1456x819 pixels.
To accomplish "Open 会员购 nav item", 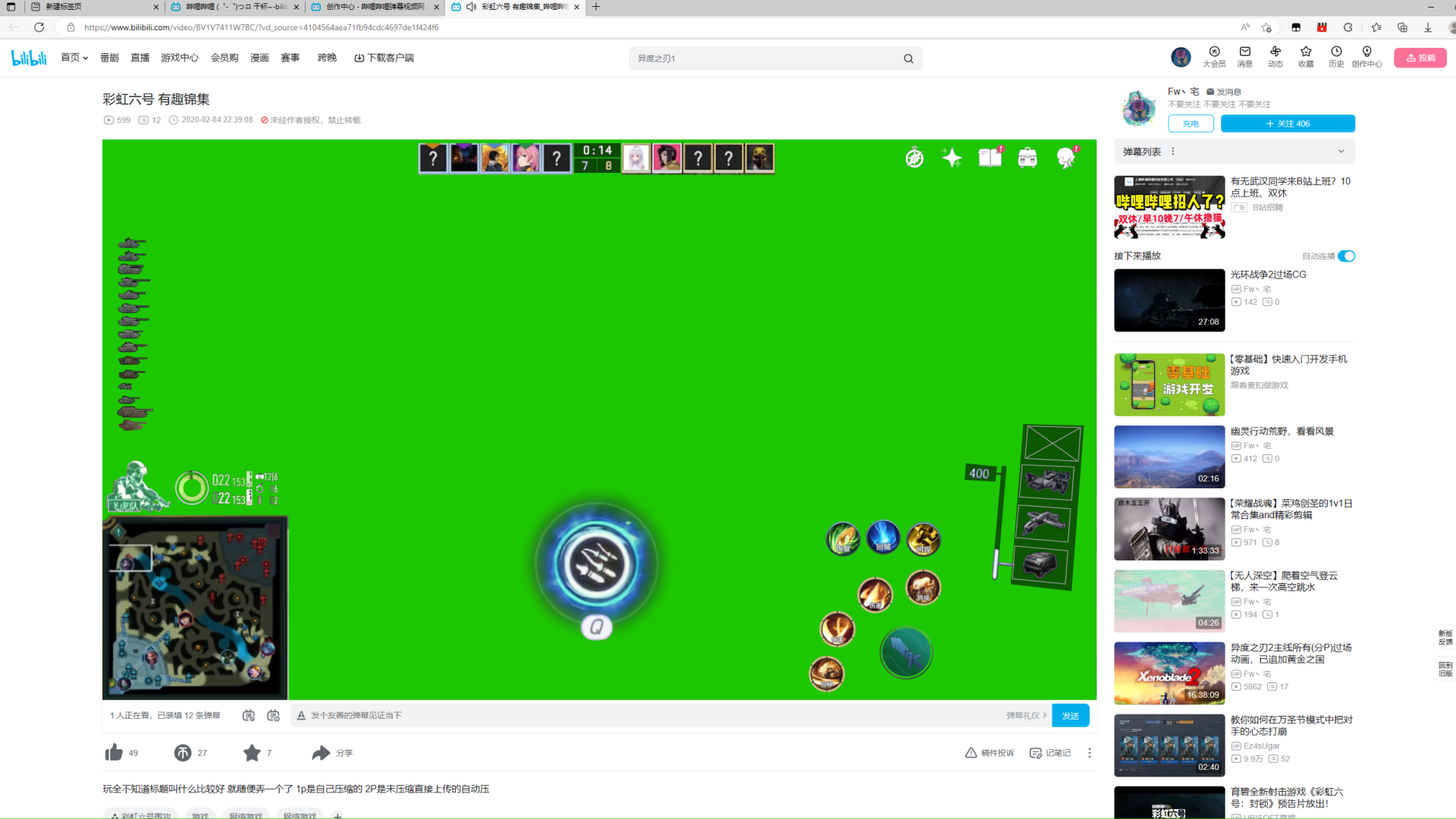I will tap(224, 58).
